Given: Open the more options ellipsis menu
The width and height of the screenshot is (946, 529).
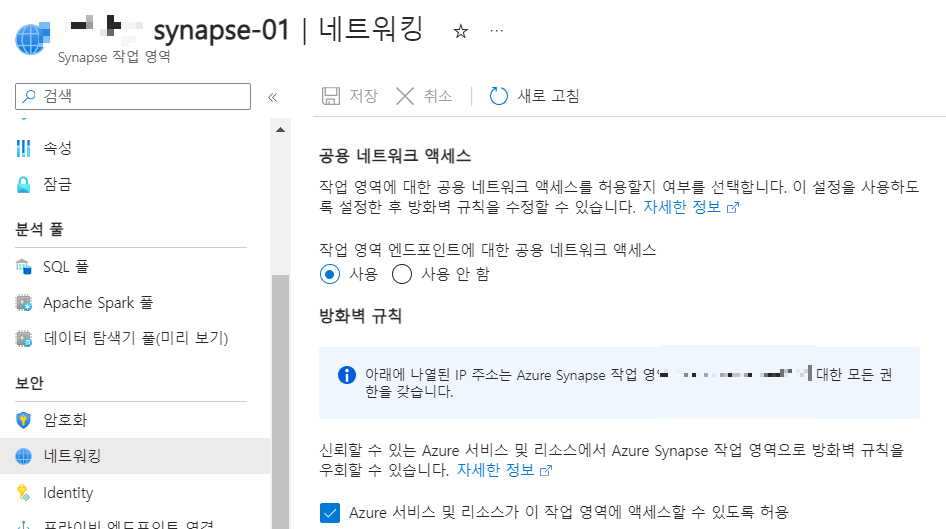Looking at the screenshot, I should 497,30.
